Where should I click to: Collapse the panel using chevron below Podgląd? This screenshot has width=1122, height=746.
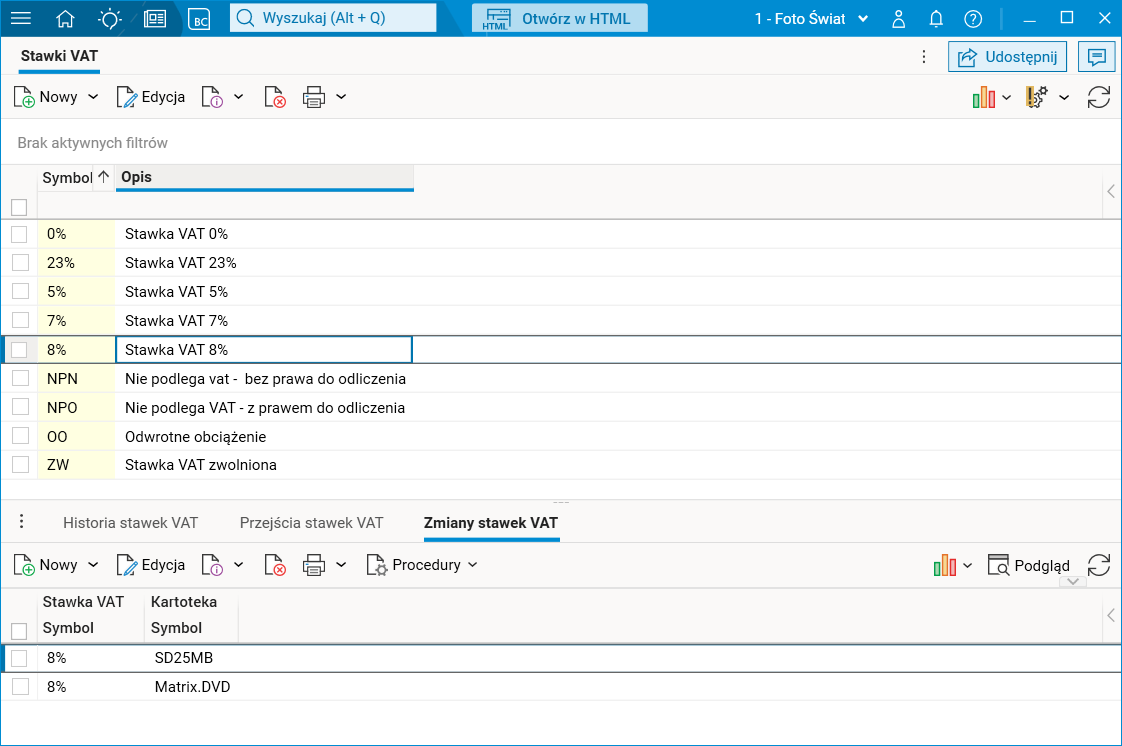click(1073, 581)
